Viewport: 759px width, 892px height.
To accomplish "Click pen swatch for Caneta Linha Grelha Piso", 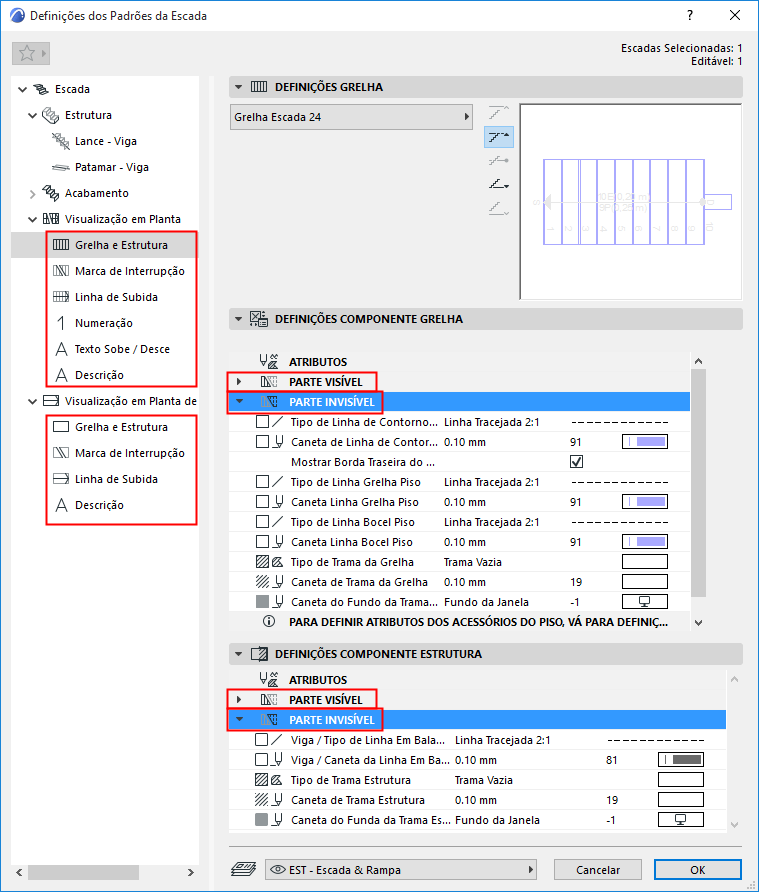I will (645, 502).
